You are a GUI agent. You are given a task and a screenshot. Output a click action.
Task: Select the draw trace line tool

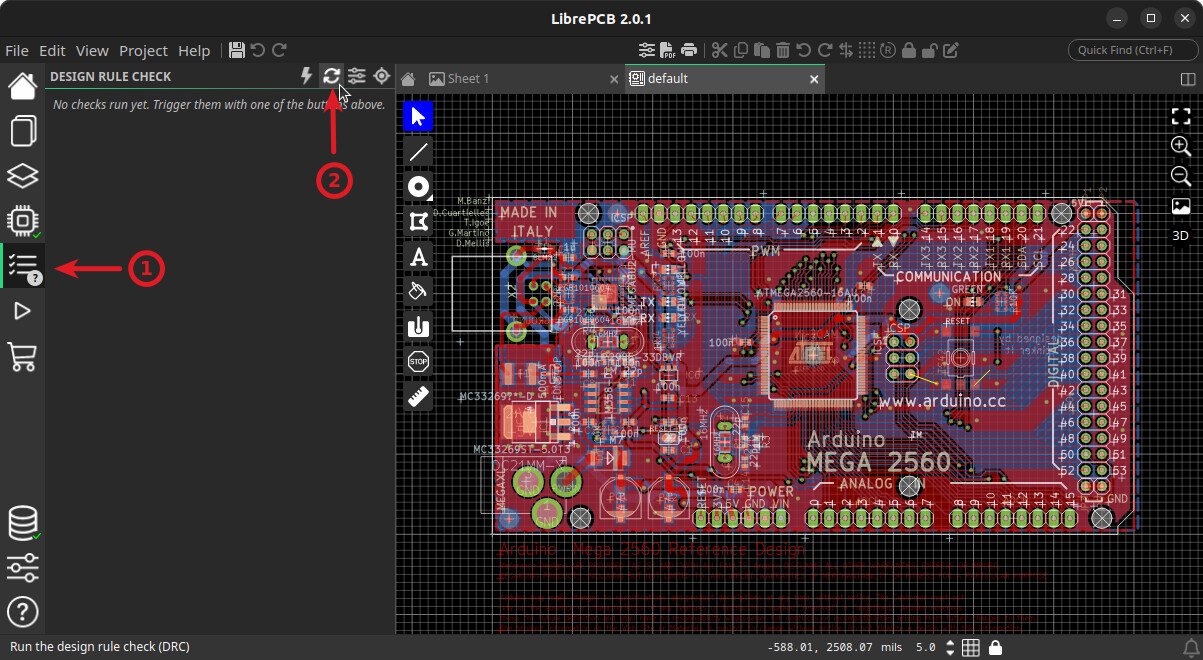[419, 152]
